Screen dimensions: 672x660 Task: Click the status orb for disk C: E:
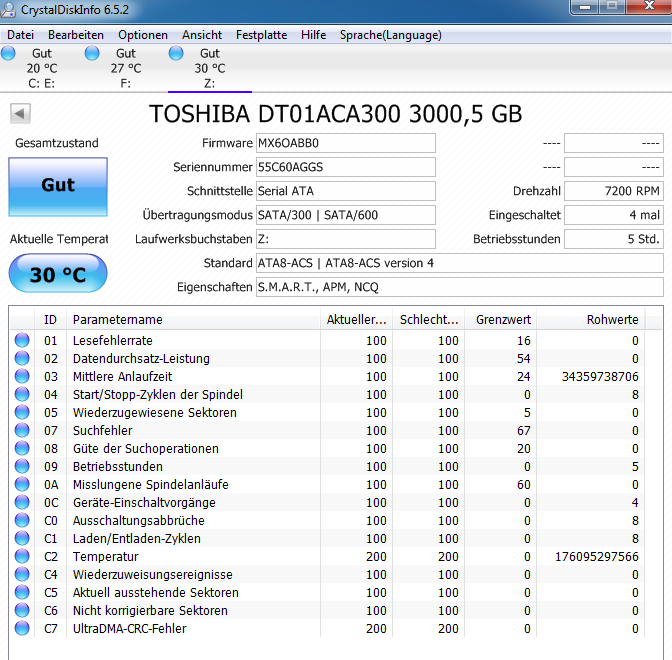[8, 54]
